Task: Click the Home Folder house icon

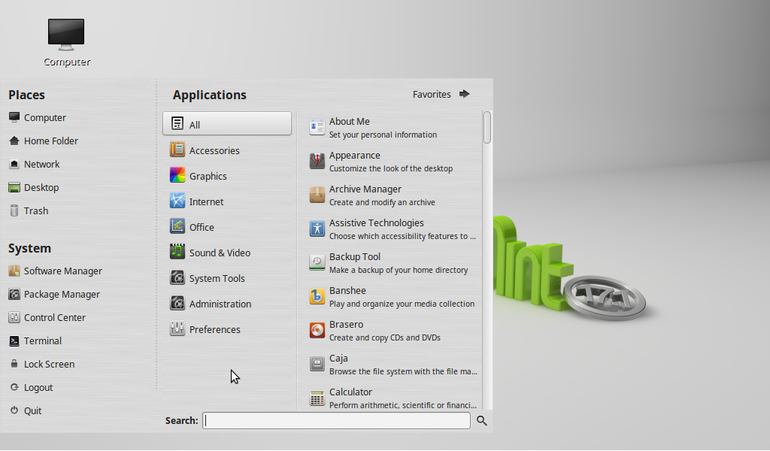Action: coord(14,141)
